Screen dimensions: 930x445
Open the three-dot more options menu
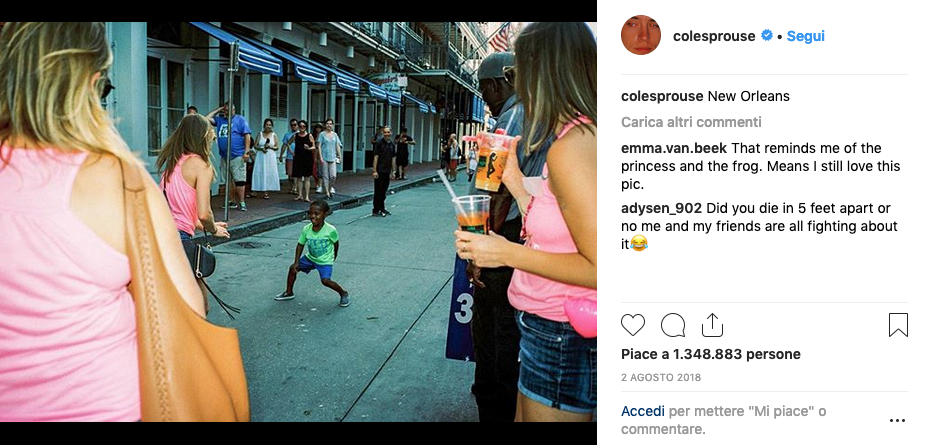pyautogui.click(x=897, y=421)
